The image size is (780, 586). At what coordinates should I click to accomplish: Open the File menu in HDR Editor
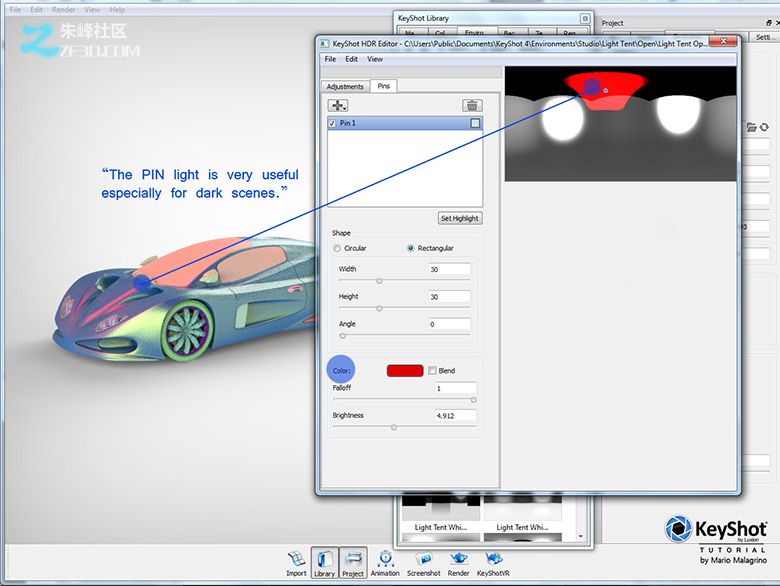330,59
